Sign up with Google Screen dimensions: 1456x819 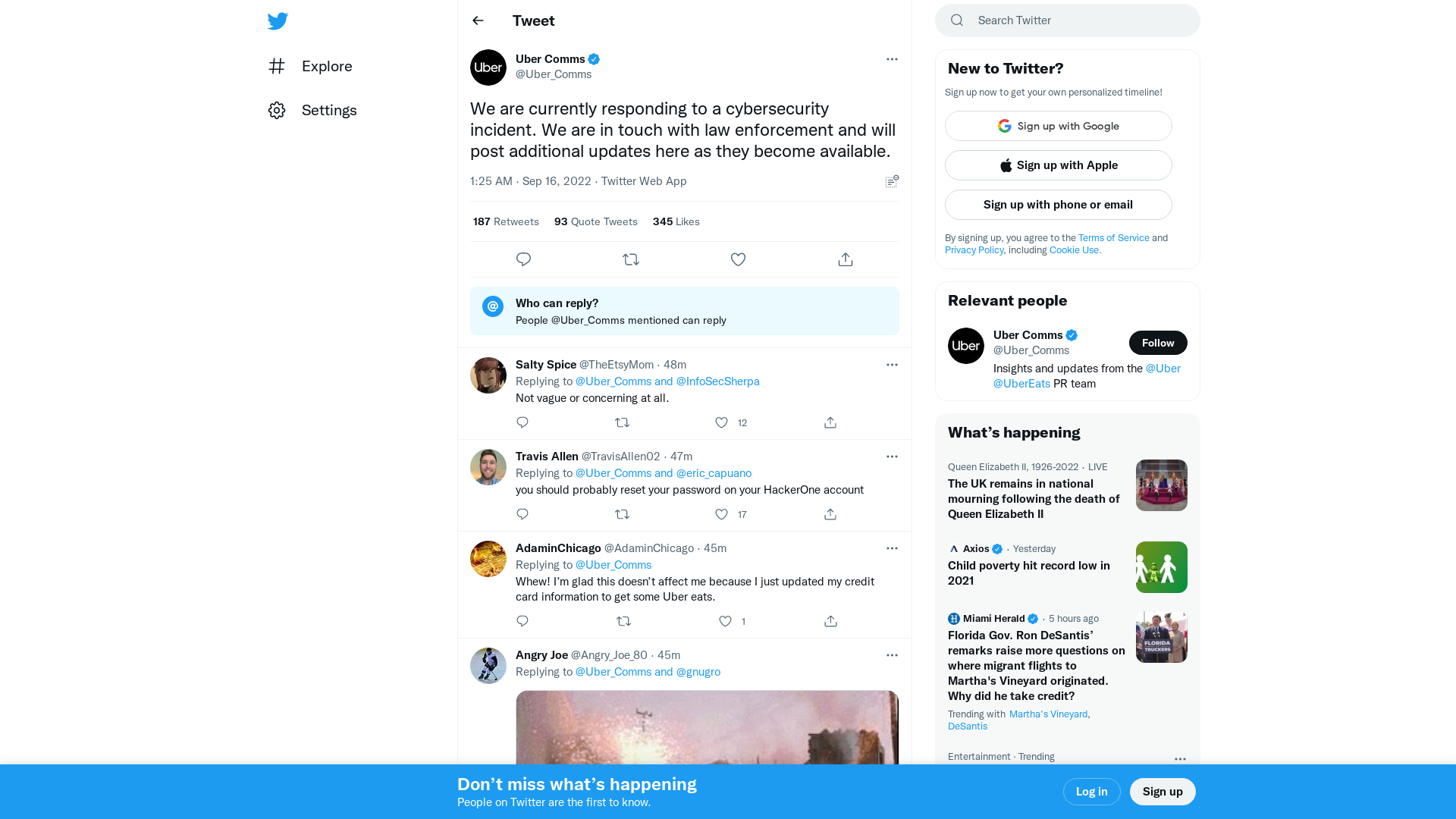tap(1058, 126)
